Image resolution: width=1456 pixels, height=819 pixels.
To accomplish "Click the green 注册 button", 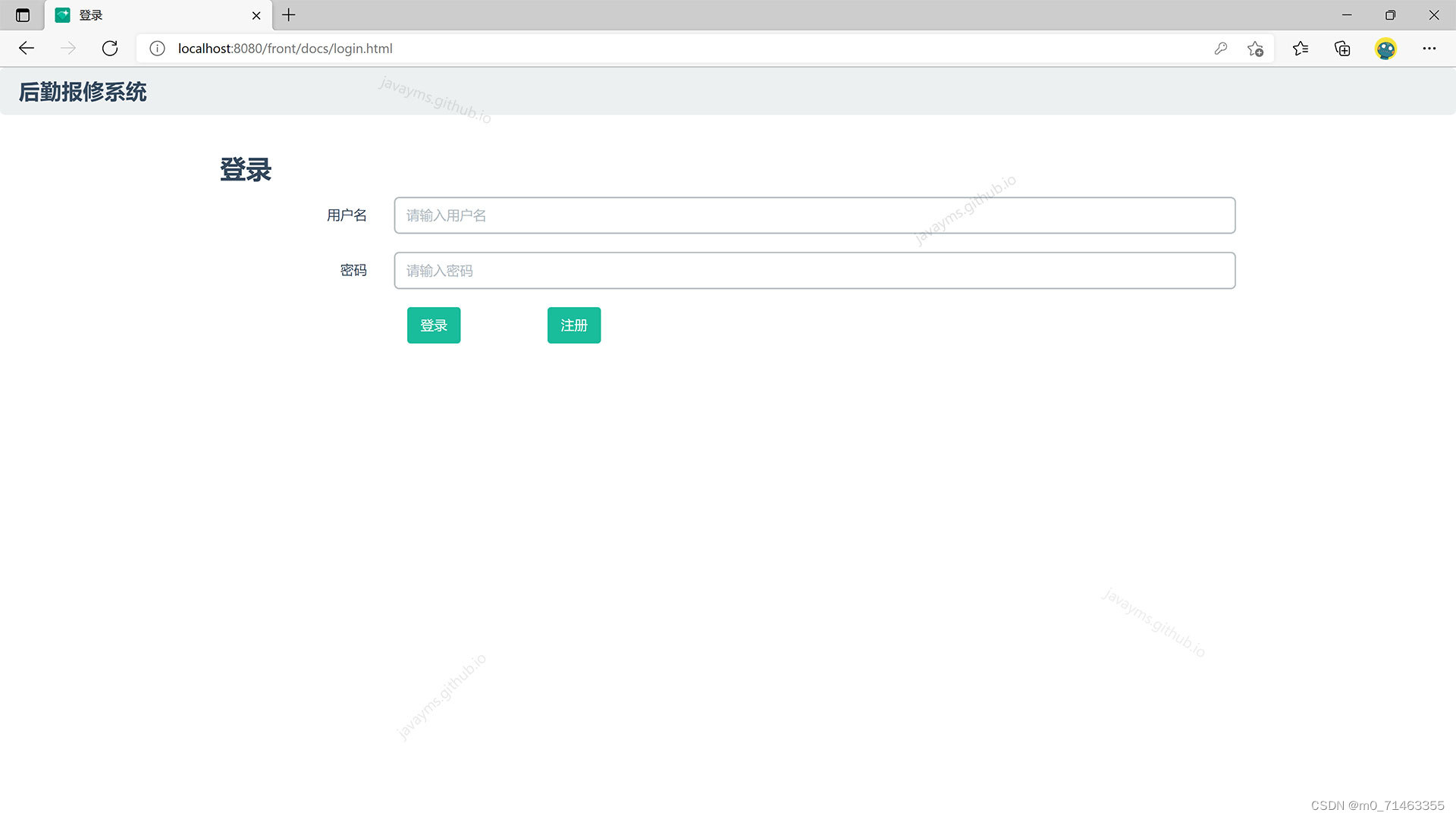I will 574,325.
